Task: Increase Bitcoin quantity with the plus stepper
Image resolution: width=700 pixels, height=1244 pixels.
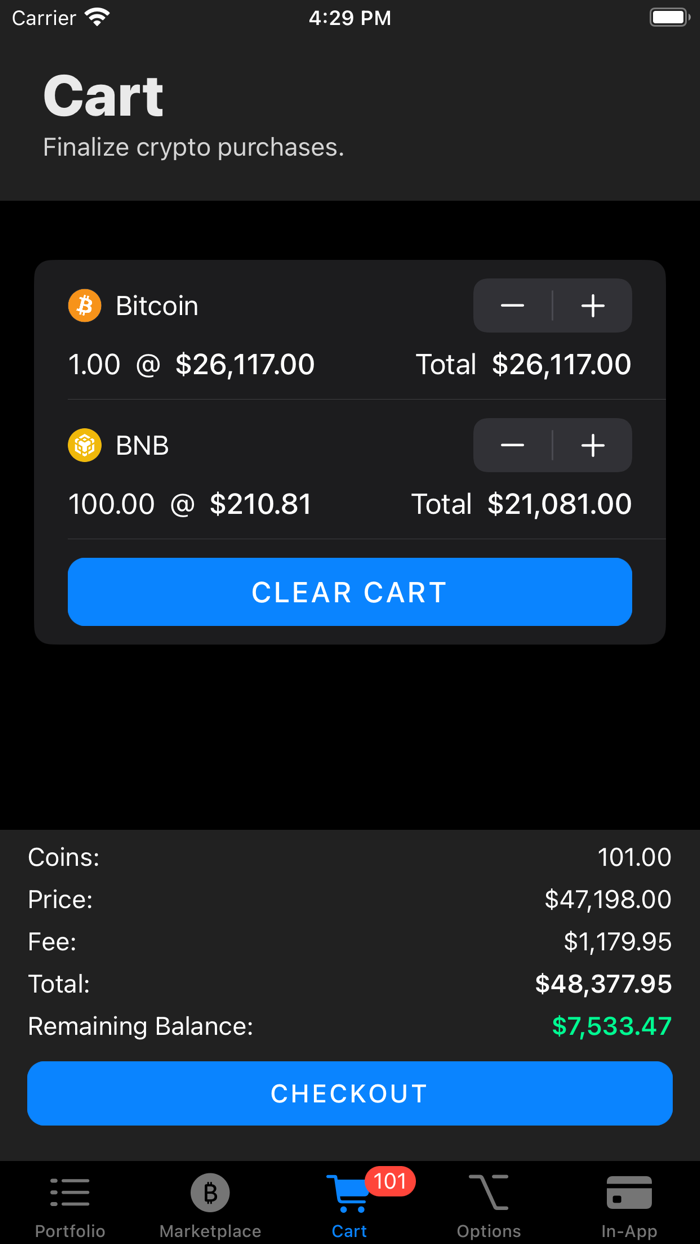Action: (593, 305)
